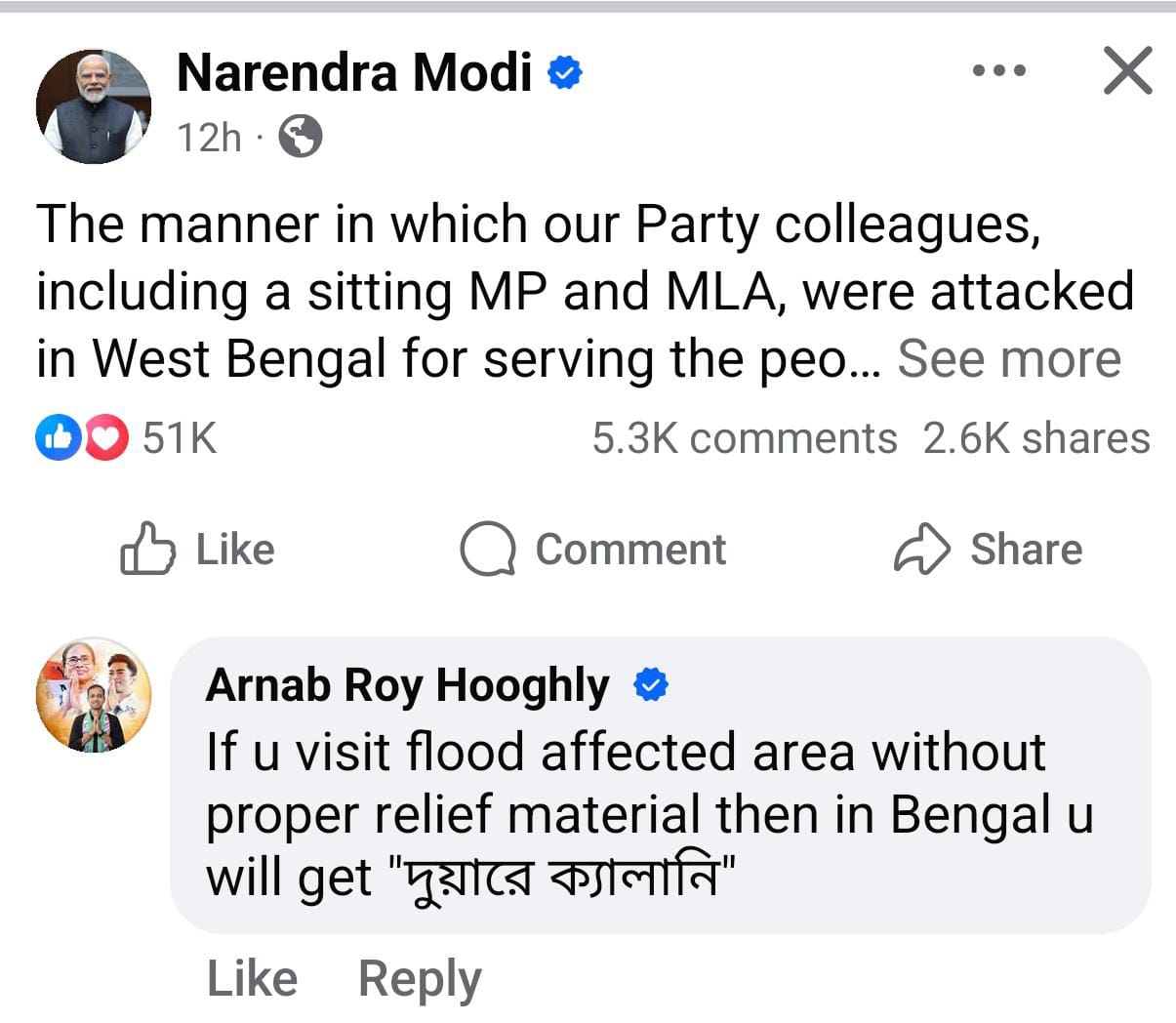
Task: Open the 51K reactions count
Action: tap(180, 438)
